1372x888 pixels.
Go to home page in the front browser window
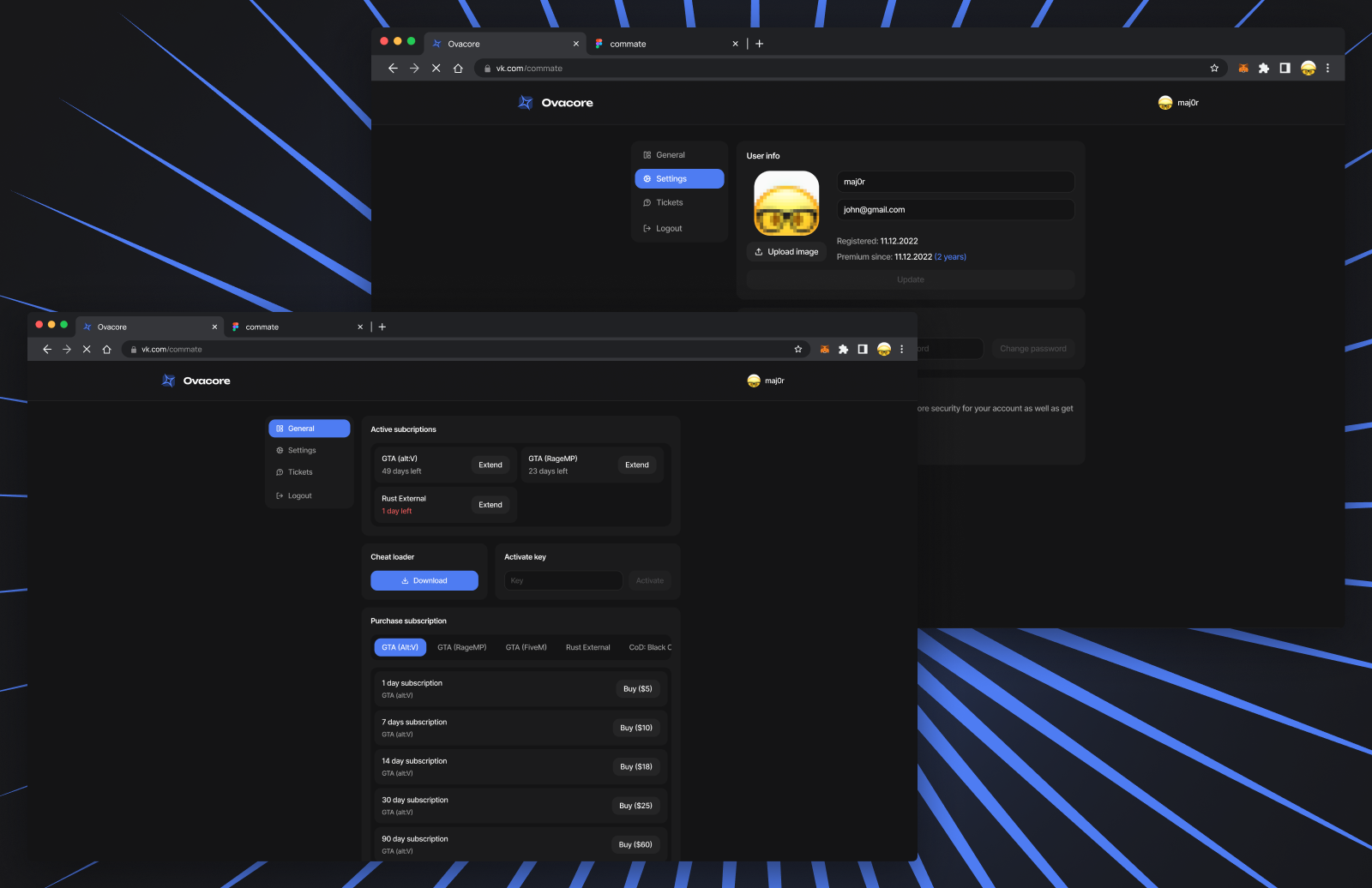click(x=106, y=349)
